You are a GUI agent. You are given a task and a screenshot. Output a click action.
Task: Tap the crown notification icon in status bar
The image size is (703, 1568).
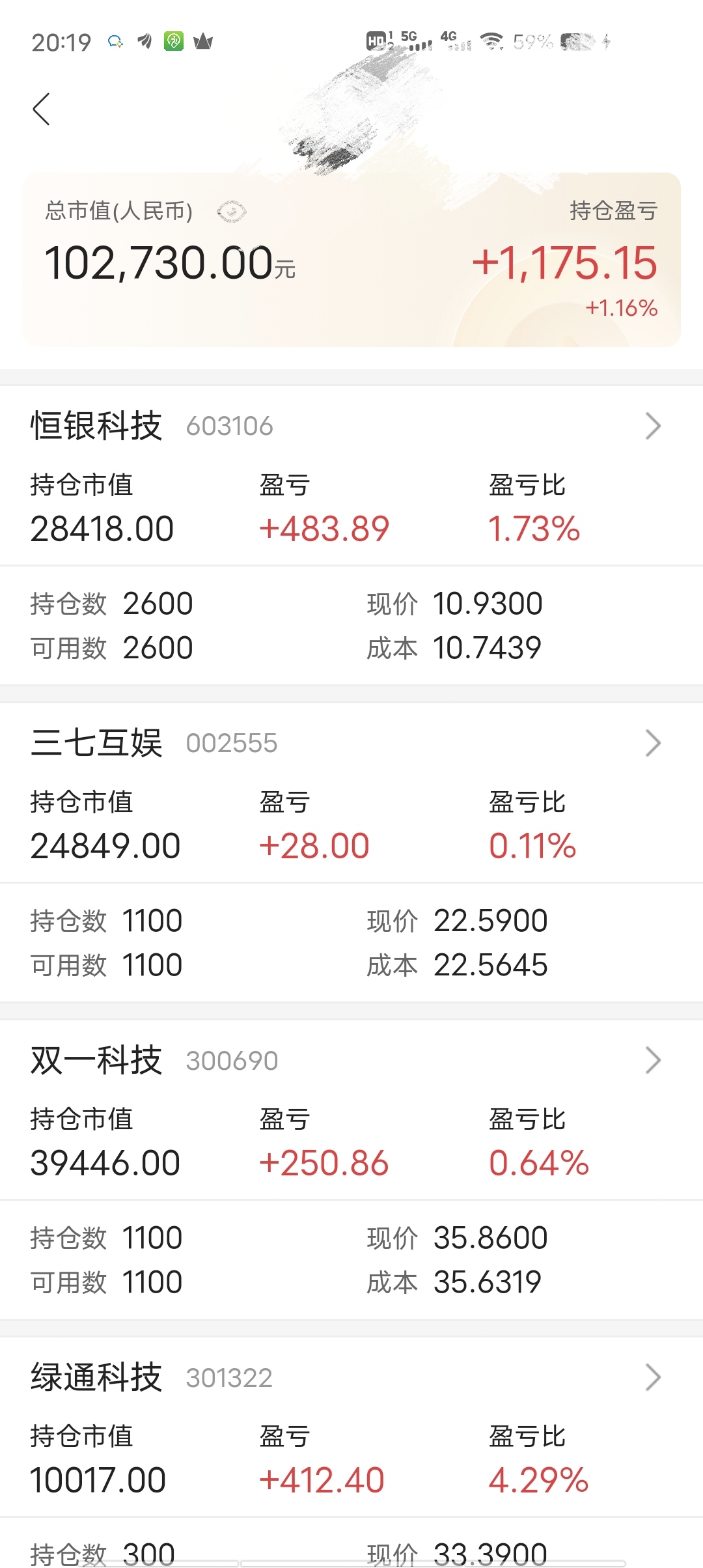[x=203, y=42]
